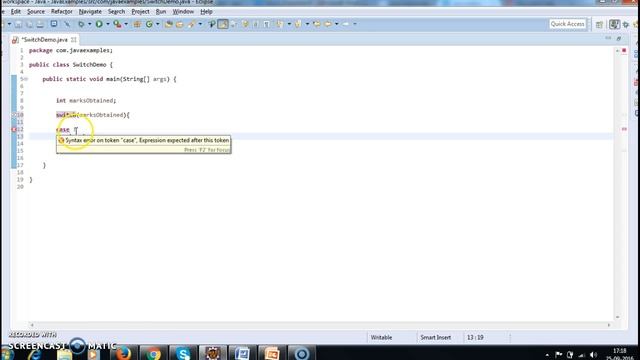This screenshot has width=640, height=360.
Task: Collapse the main method fold on line 5
Action: (x=26, y=79)
